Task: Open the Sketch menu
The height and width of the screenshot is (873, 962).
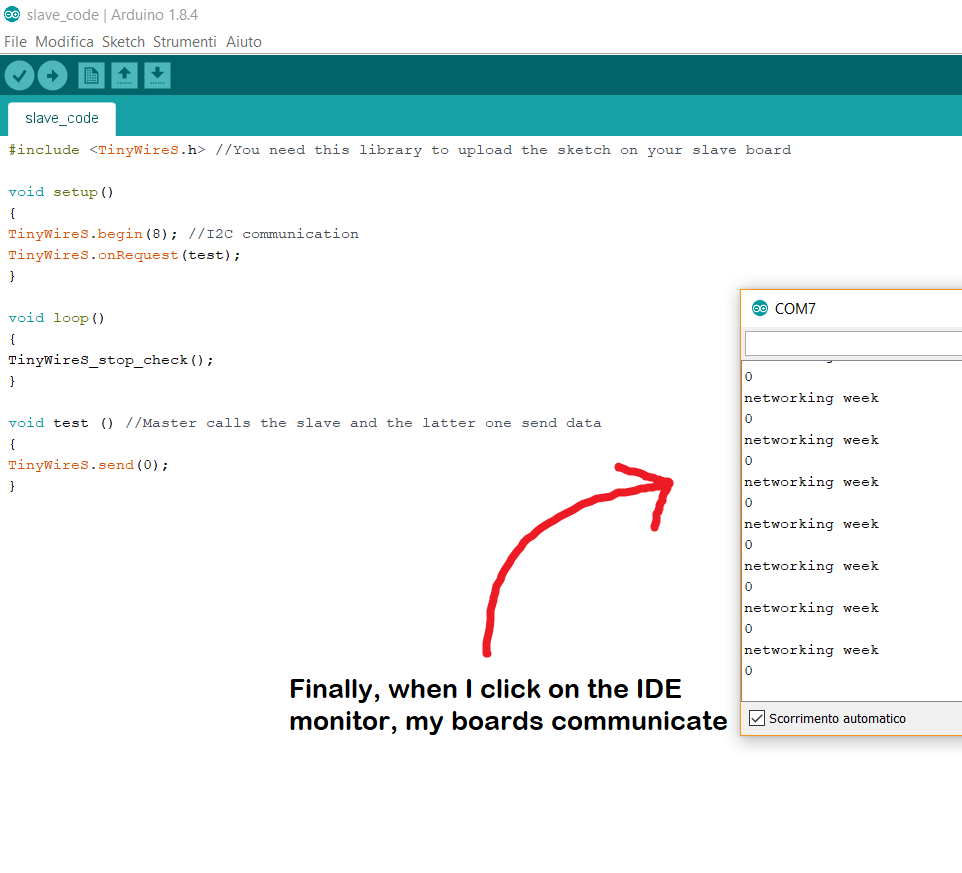Action: (123, 42)
